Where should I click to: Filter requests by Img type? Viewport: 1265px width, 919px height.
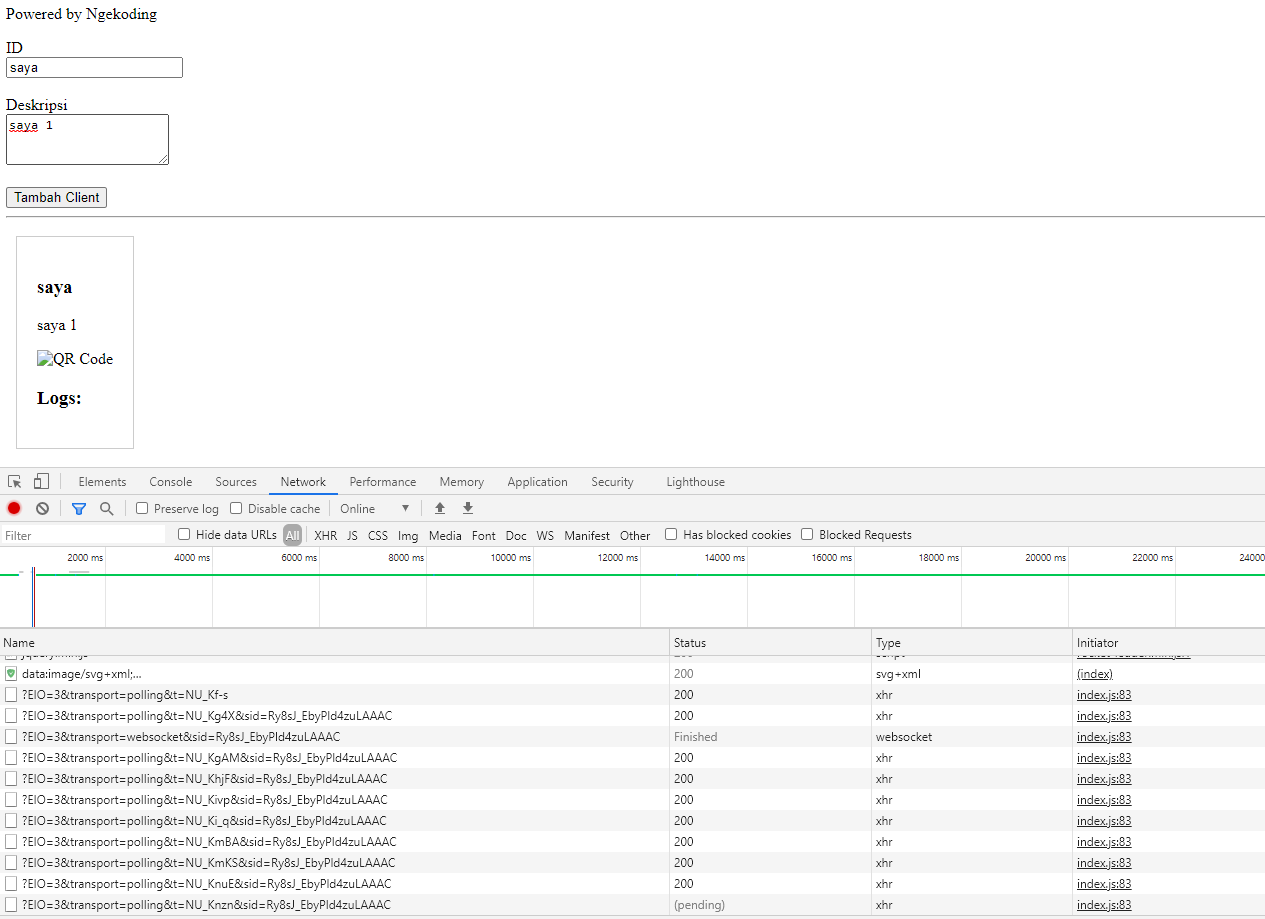click(x=408, y=535)
